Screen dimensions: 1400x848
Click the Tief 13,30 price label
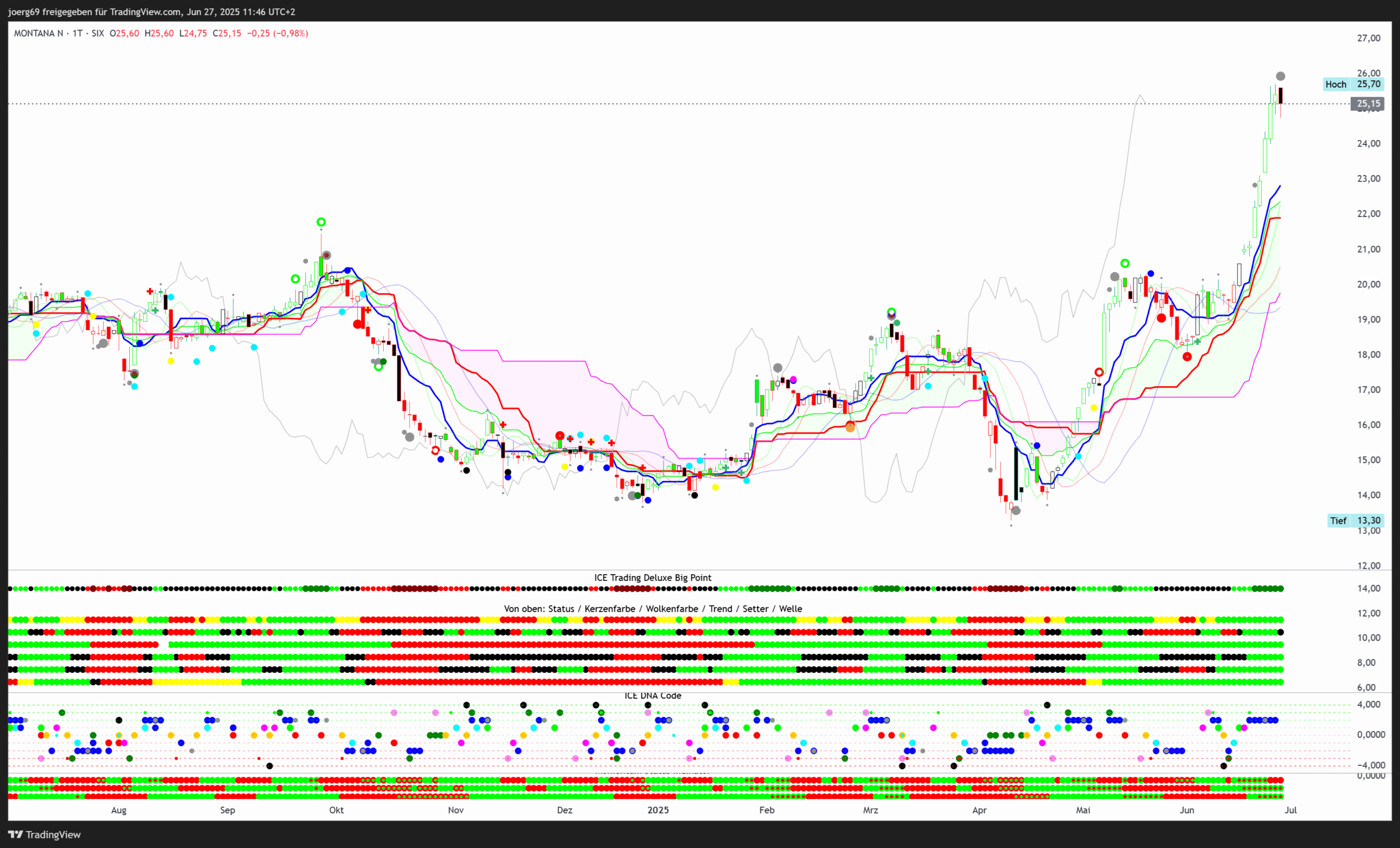click(x=1356, y=520)
